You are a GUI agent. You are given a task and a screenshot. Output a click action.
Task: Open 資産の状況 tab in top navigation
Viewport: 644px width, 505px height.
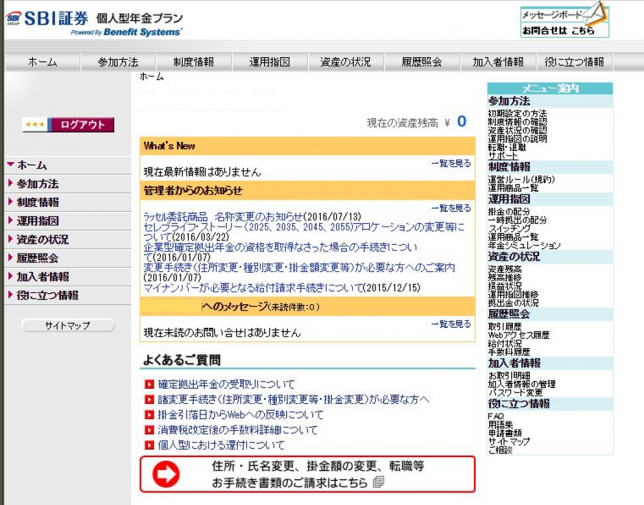tap(346, 62)
